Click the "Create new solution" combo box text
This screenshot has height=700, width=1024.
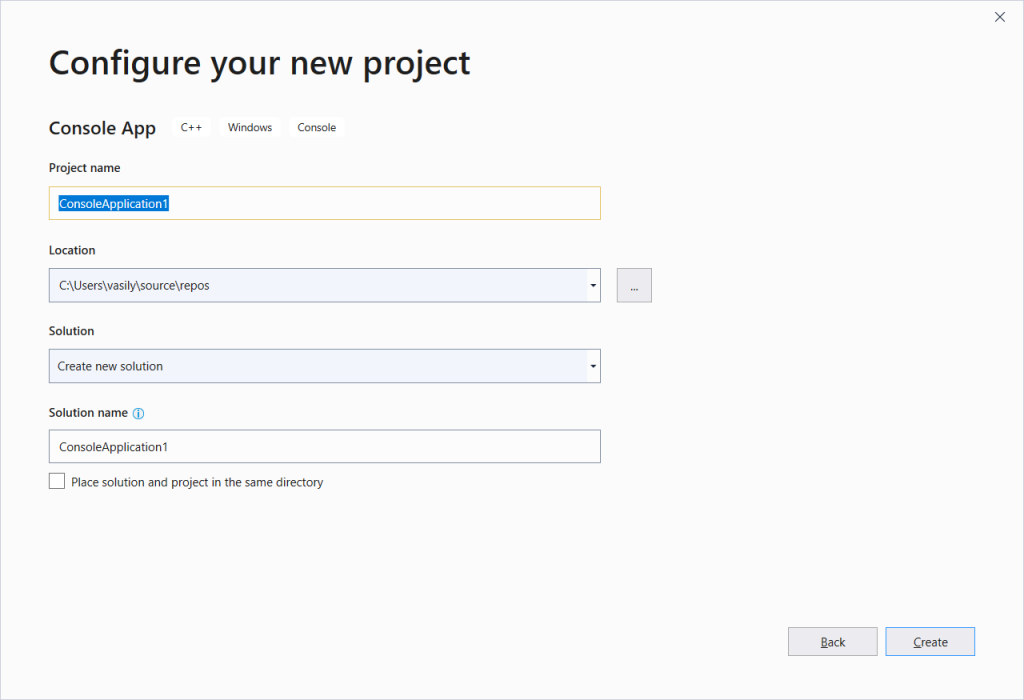pyautogui.click(x=110, y=366)
